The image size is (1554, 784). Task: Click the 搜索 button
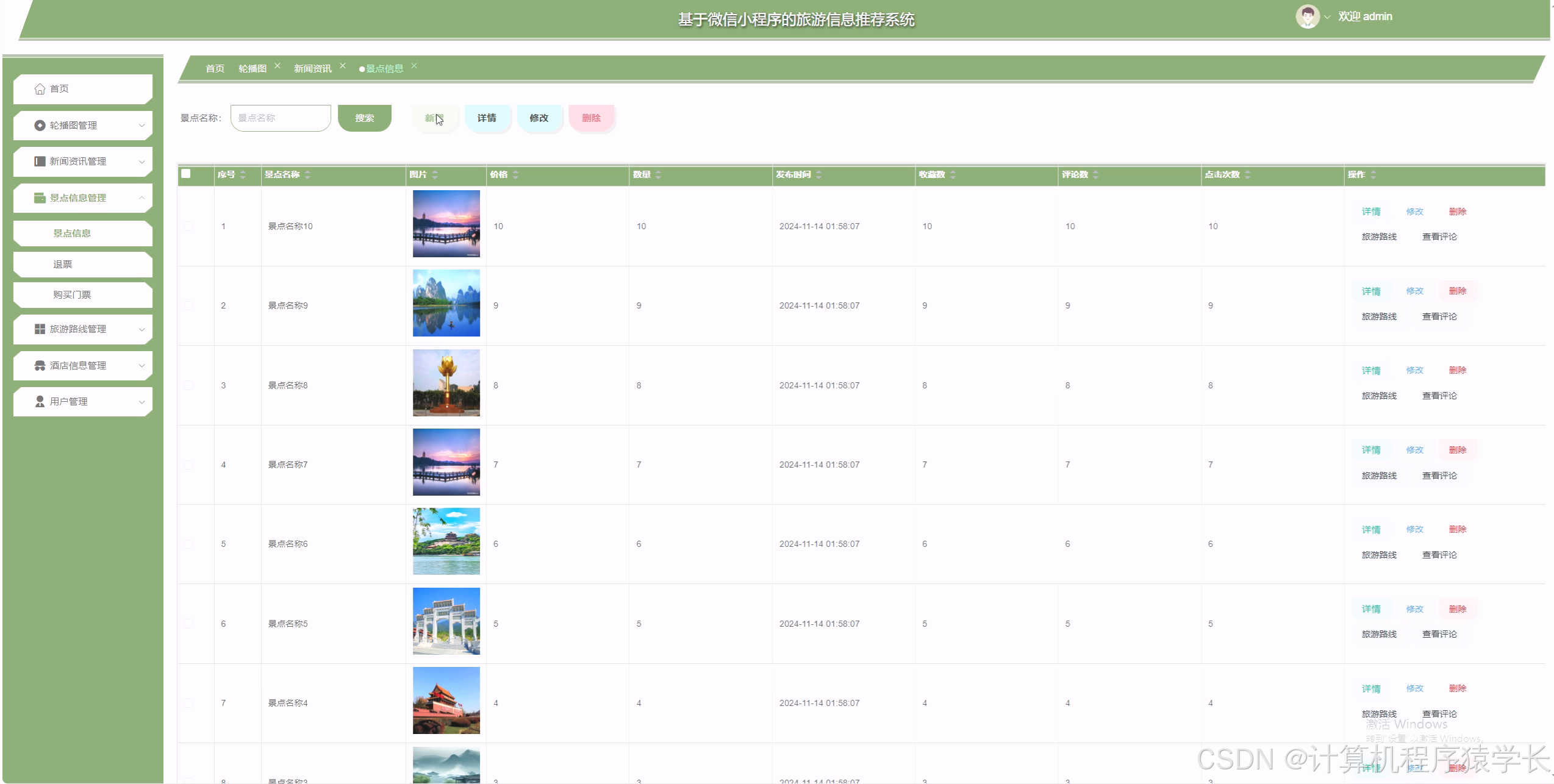(x=364, y=118)
